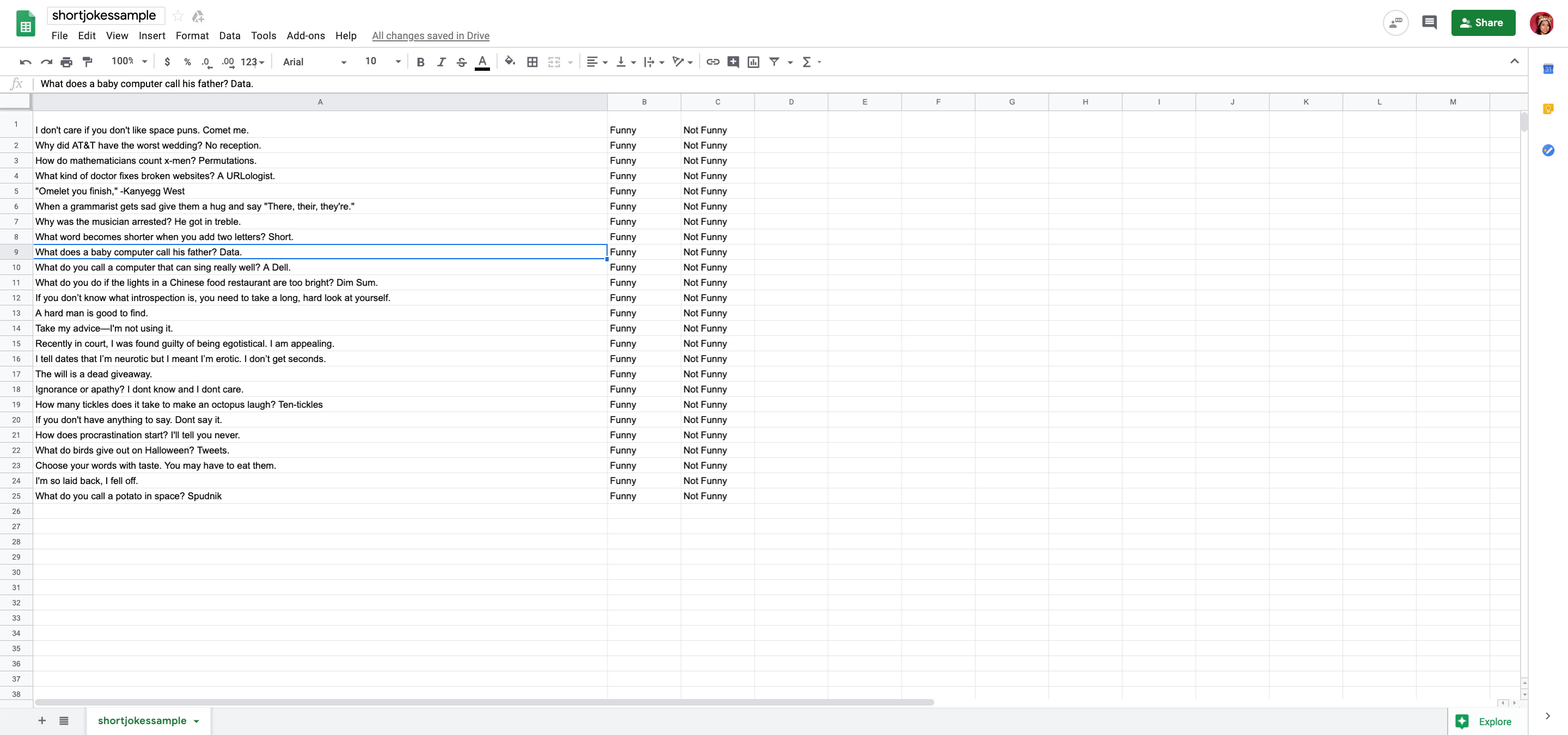Click the Insert chart icon
This screenshot has width=1568, height=735.
(753, 62)
